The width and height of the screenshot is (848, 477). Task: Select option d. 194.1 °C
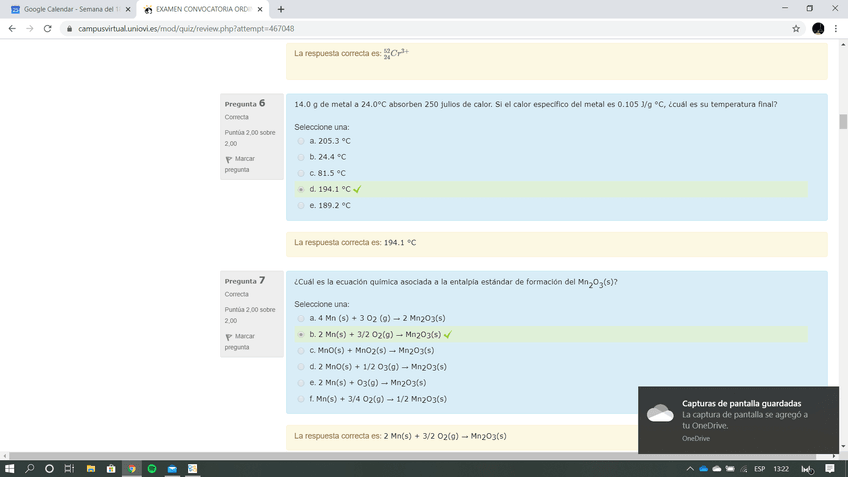coord(301,189)
